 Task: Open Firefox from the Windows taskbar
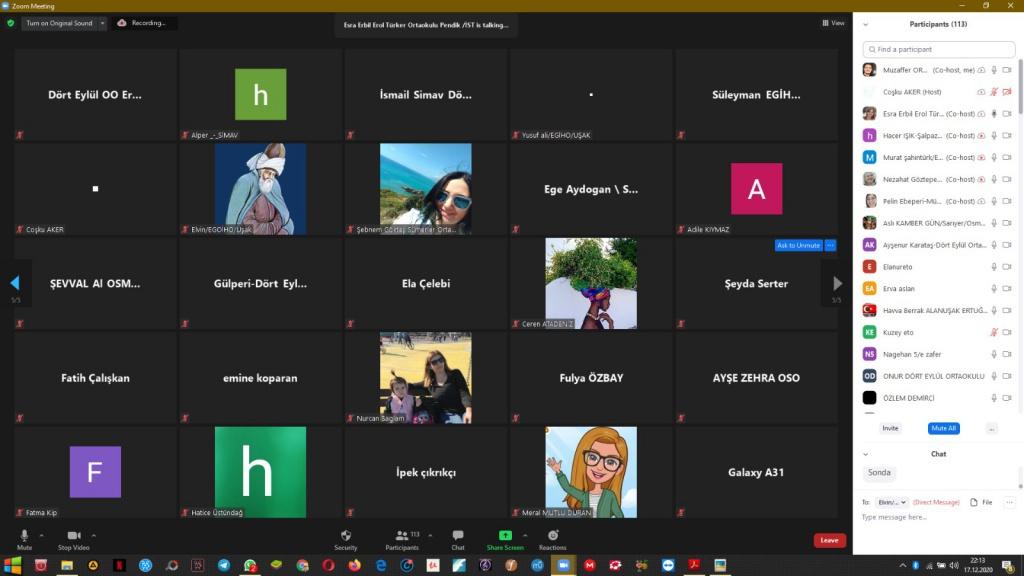point(355,566)
